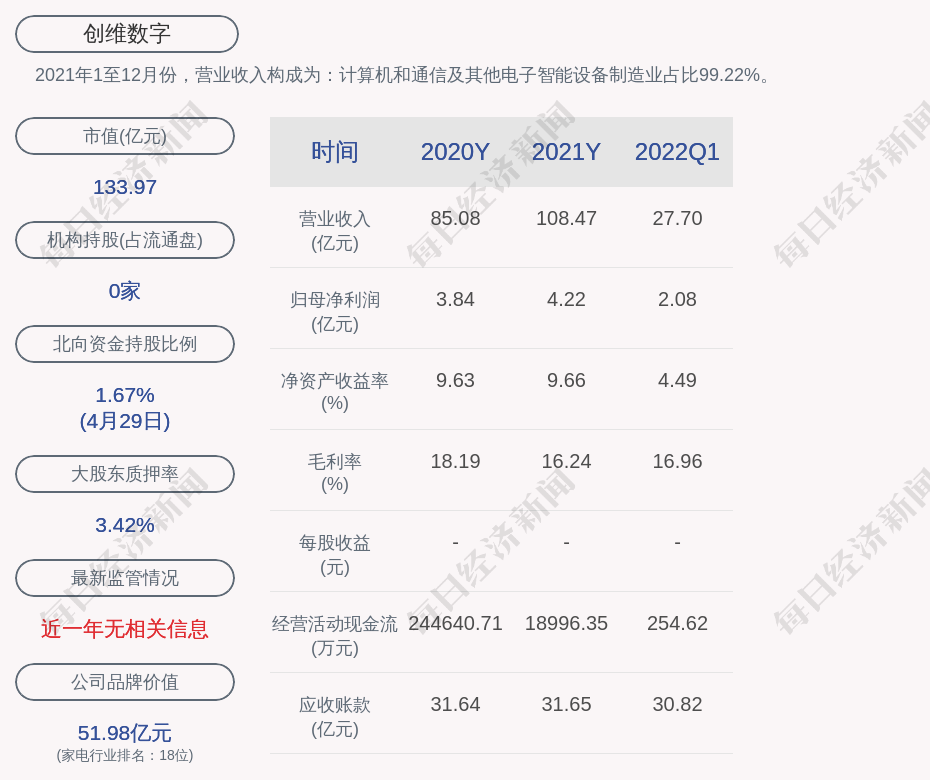The height and width of the screenshot is (780, 930).
Task: Click the 2021Y column header
Action: (566, 152)
